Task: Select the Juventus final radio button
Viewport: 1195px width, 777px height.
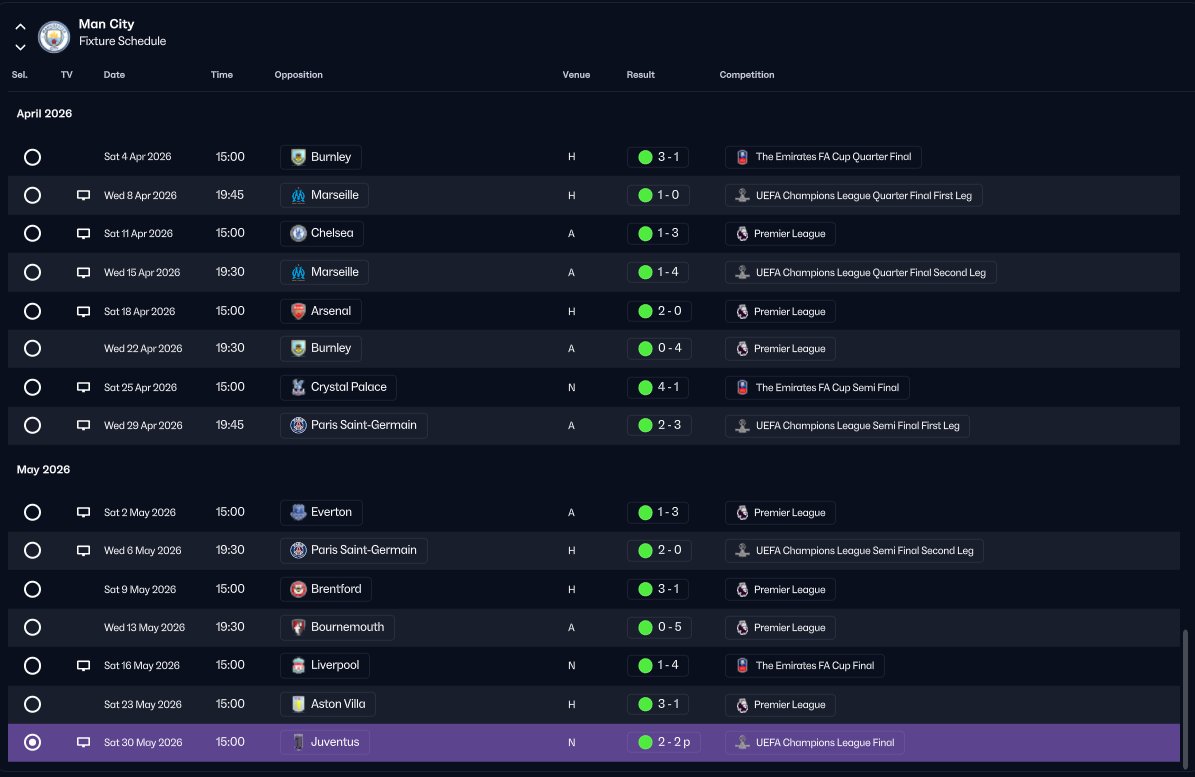Action: pyautogui.click(x=32, y=742)
